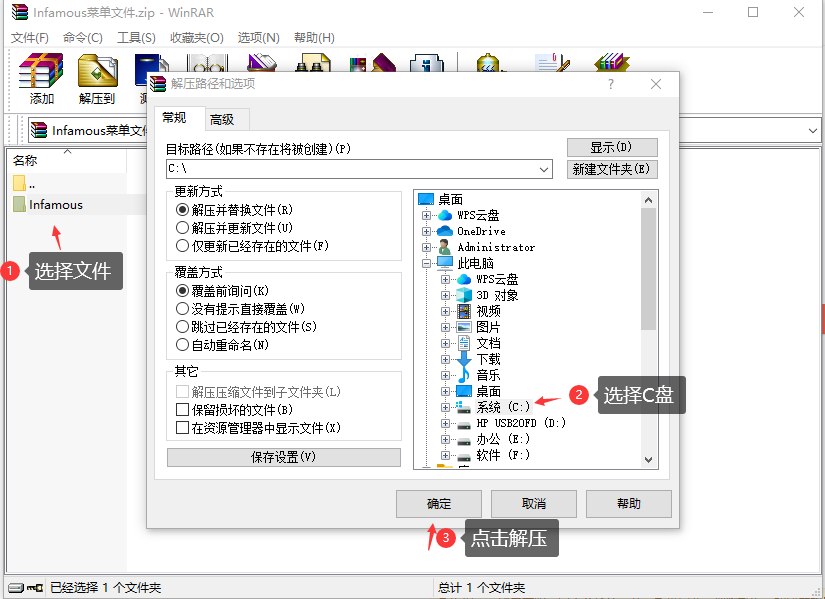
Task: Expand the HP USB20FD (D:) tree node
Action: point(445,423)
